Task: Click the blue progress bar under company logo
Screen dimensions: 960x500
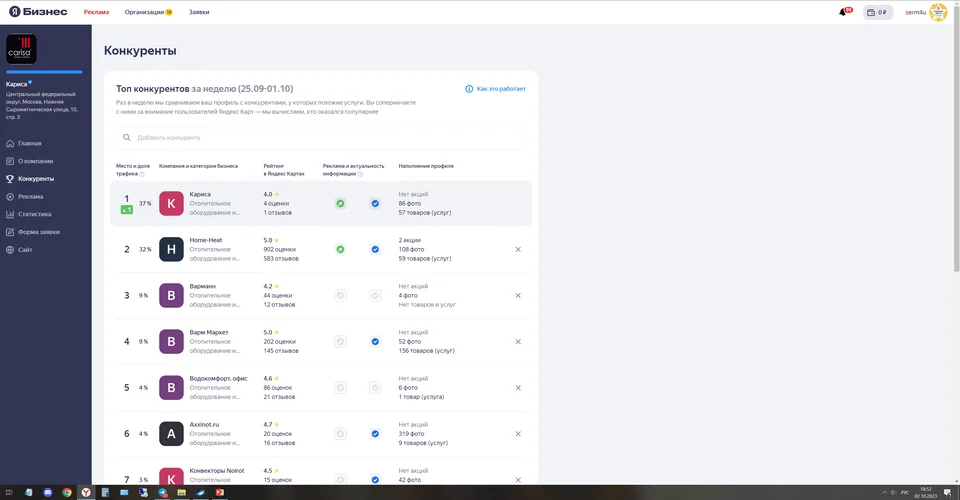Action: [x=44, y=72]
